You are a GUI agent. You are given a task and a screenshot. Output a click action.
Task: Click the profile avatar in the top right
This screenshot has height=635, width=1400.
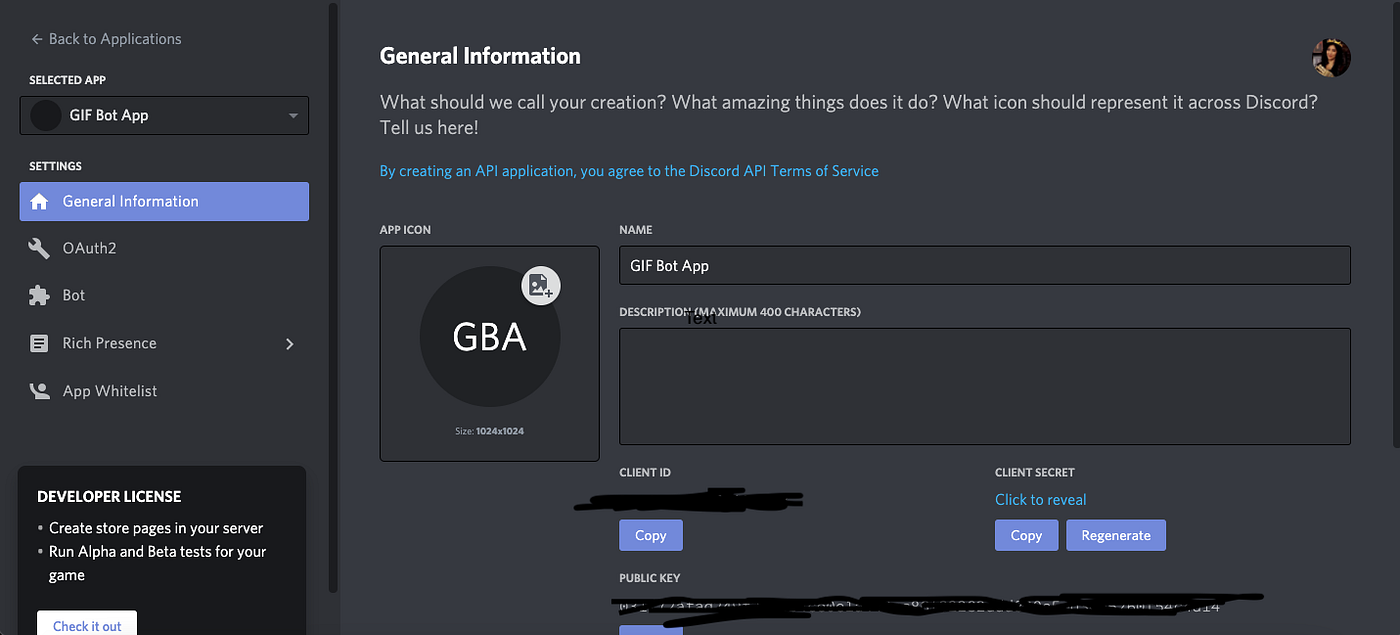click(1331, 57)
